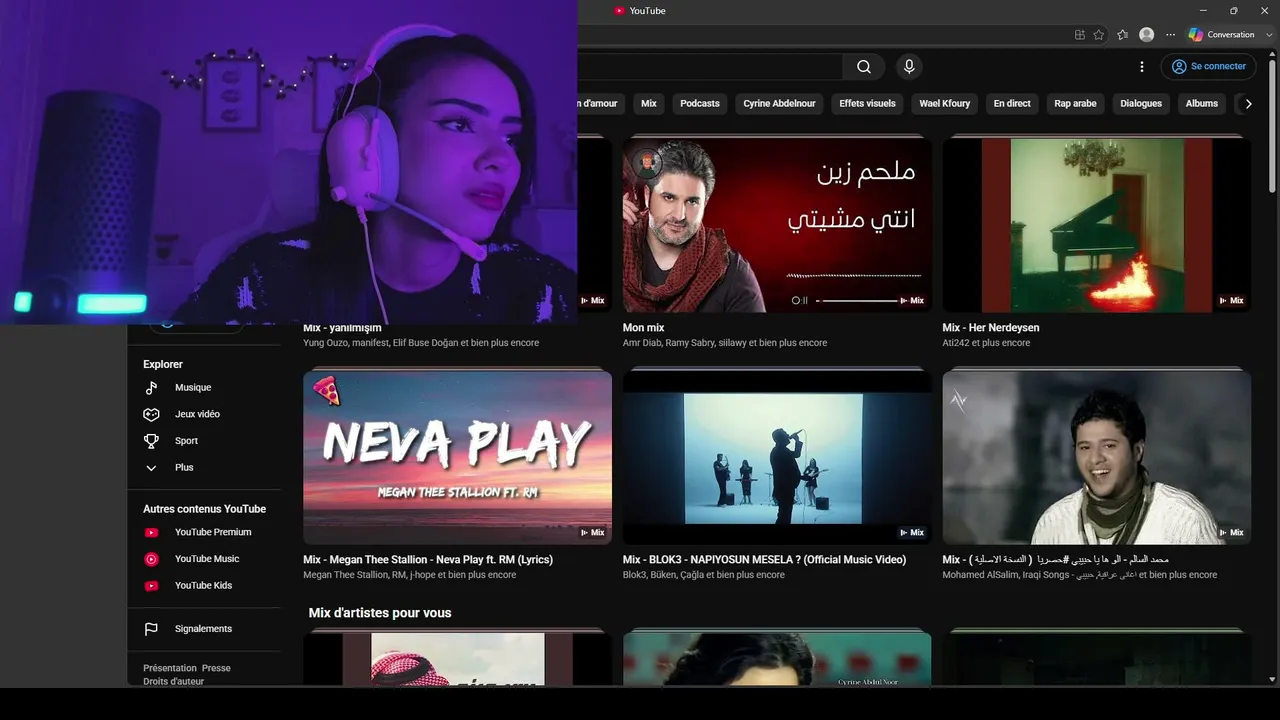
Task: Click the Mix badge on Neva Play thumbnail
Action: pyautogui.click(x=593, y=532)
